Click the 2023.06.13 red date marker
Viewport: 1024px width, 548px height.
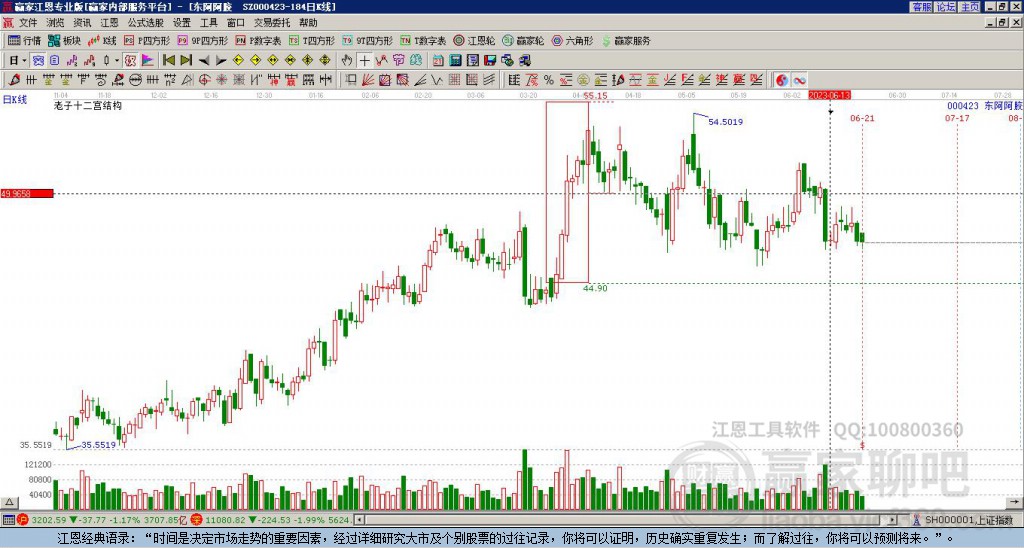coord(829,95)
